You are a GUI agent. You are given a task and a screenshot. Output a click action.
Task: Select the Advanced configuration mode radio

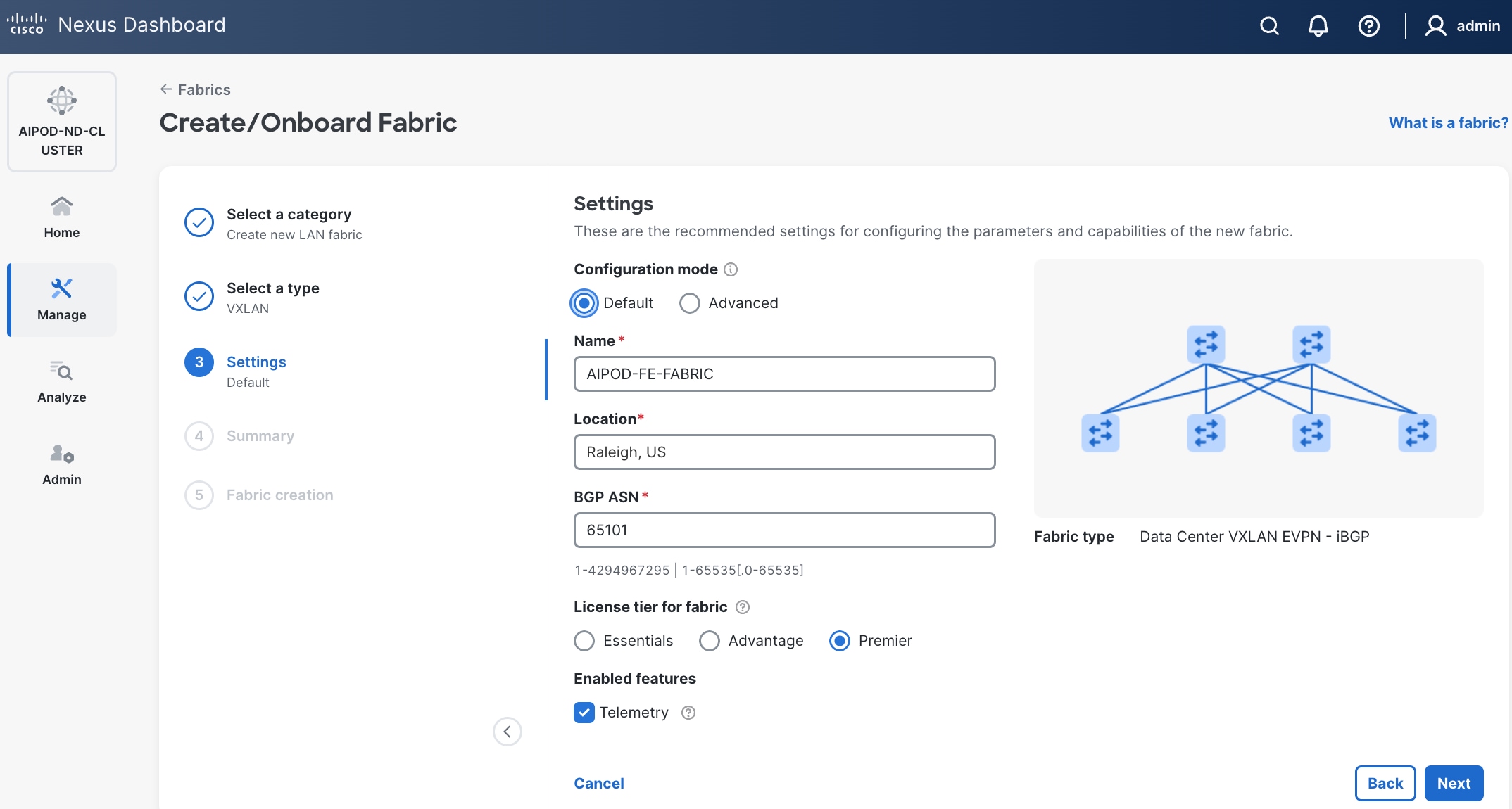(690, 303)
